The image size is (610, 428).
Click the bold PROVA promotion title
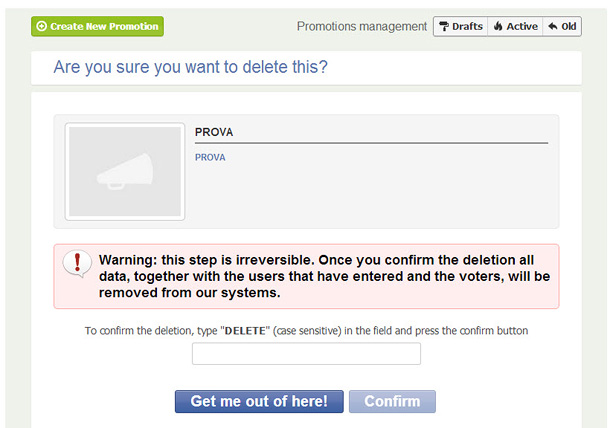click(214, 132)
